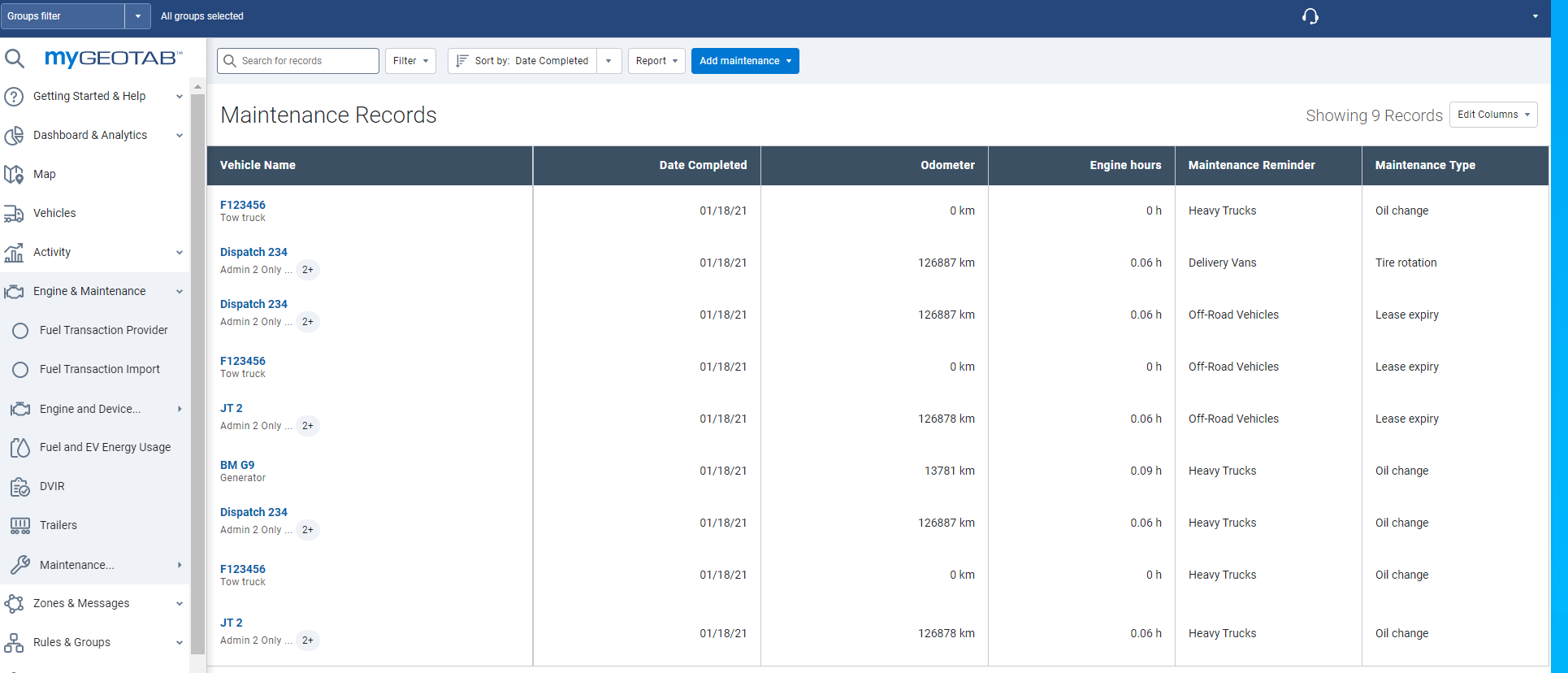Click the magnifier search icon beside the logo

click(x=15, y=58)
